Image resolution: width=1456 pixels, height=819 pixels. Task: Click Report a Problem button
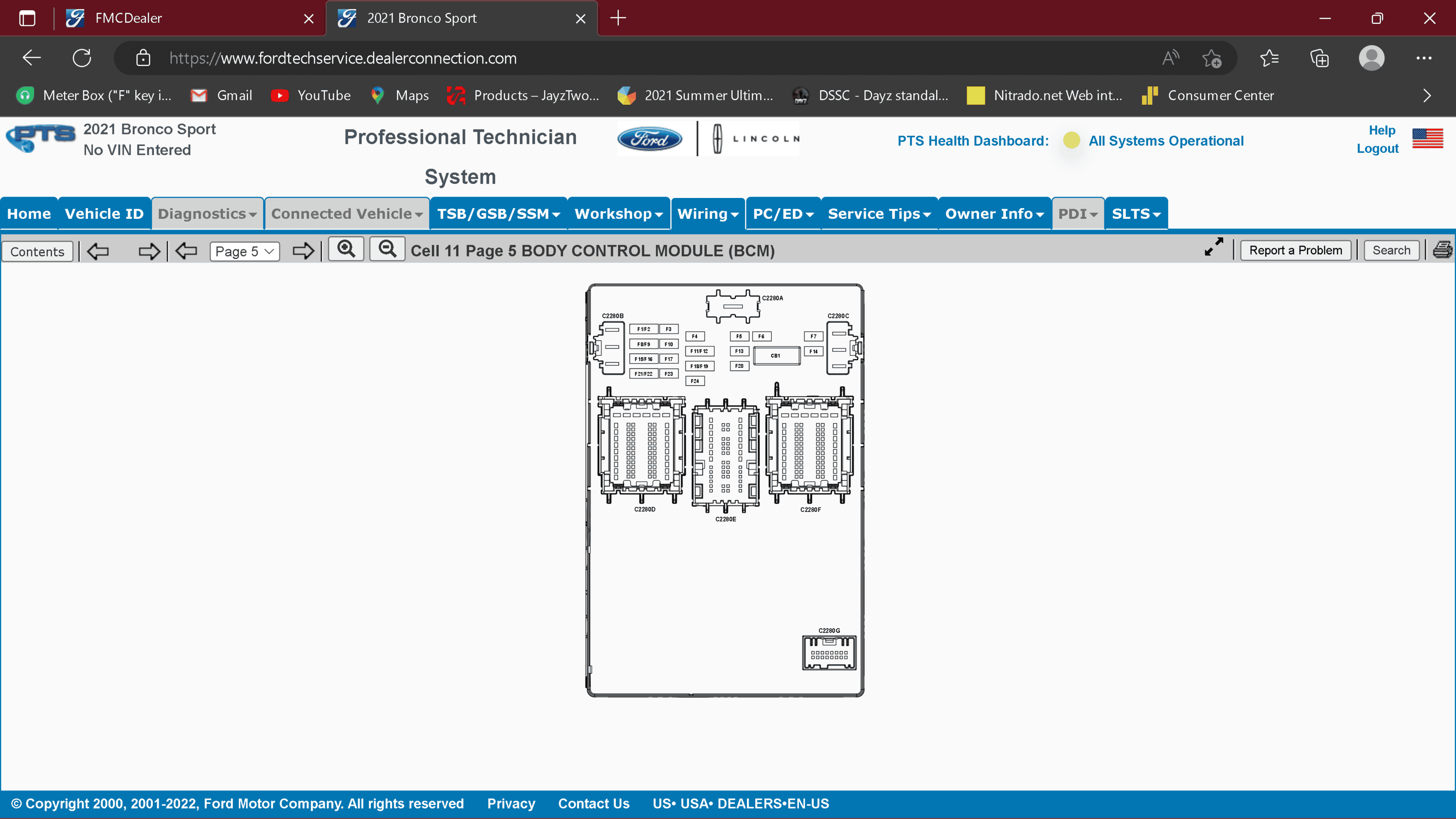pyautogui.click(x=1295, y=250)
